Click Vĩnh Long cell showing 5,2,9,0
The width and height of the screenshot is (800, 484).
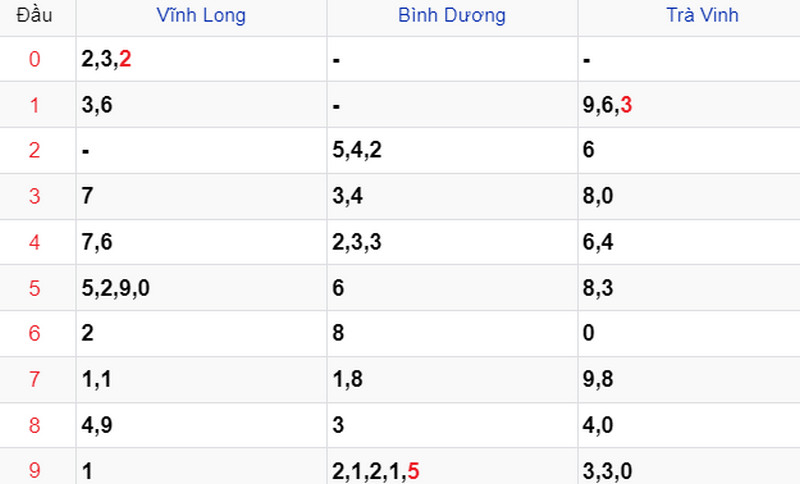tap(116, 288)
